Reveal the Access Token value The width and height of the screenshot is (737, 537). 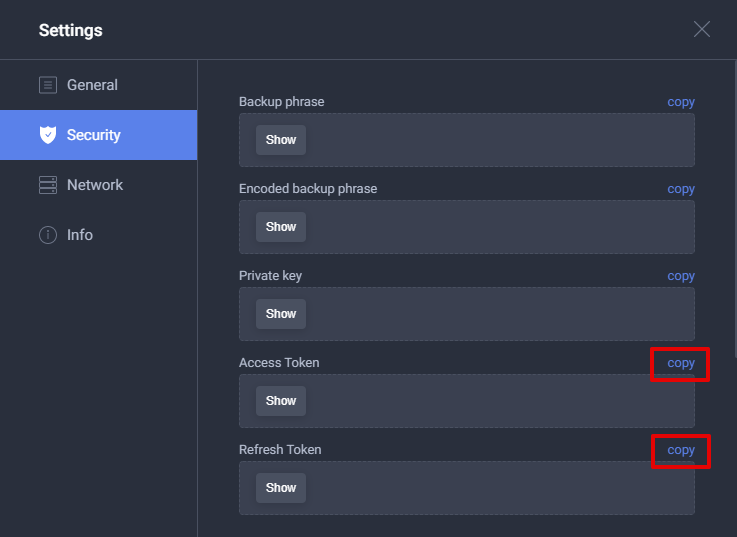[281, 401]
